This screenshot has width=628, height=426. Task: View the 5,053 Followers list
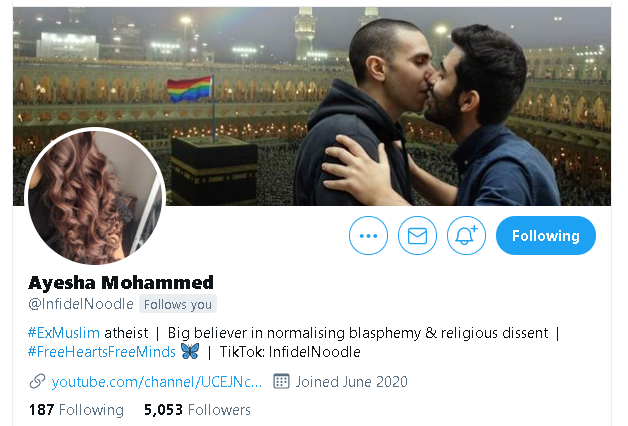pyautogui.click(x=197, y=410)
